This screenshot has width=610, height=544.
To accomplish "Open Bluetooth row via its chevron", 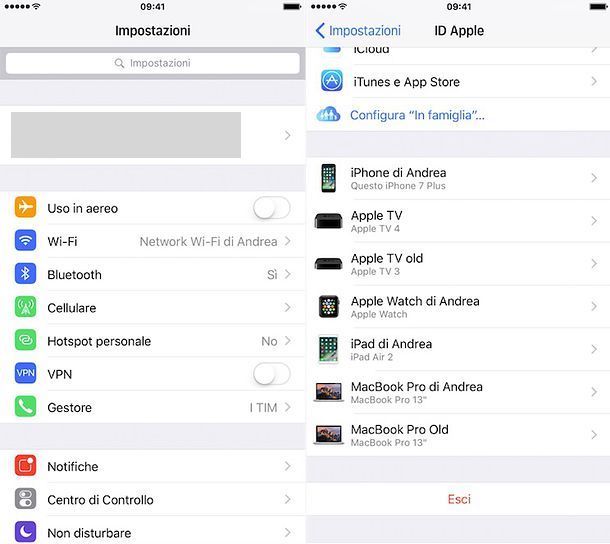I will coord(287,274).
